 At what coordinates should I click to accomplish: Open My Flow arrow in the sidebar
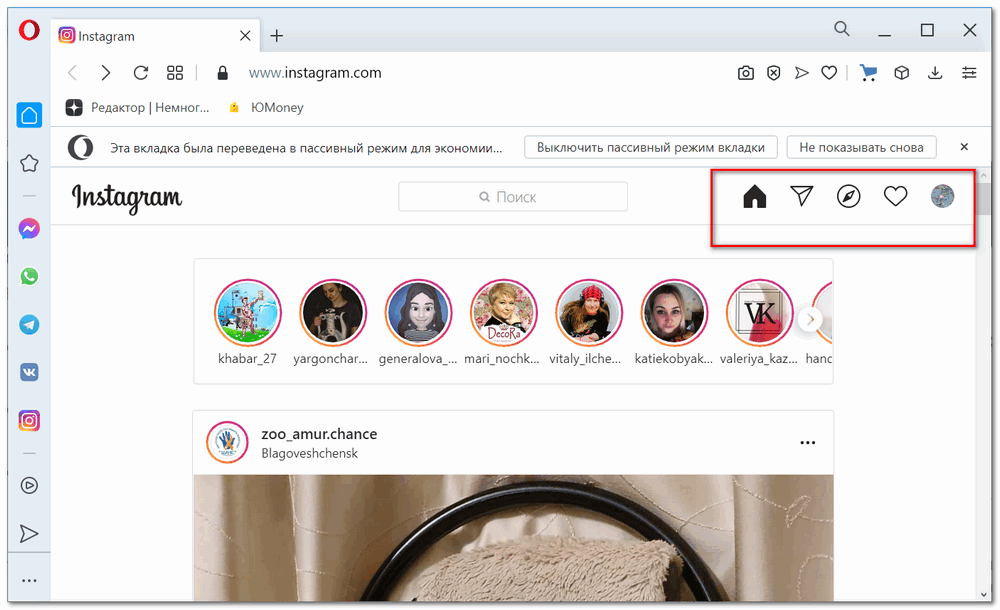click(29, 533)
